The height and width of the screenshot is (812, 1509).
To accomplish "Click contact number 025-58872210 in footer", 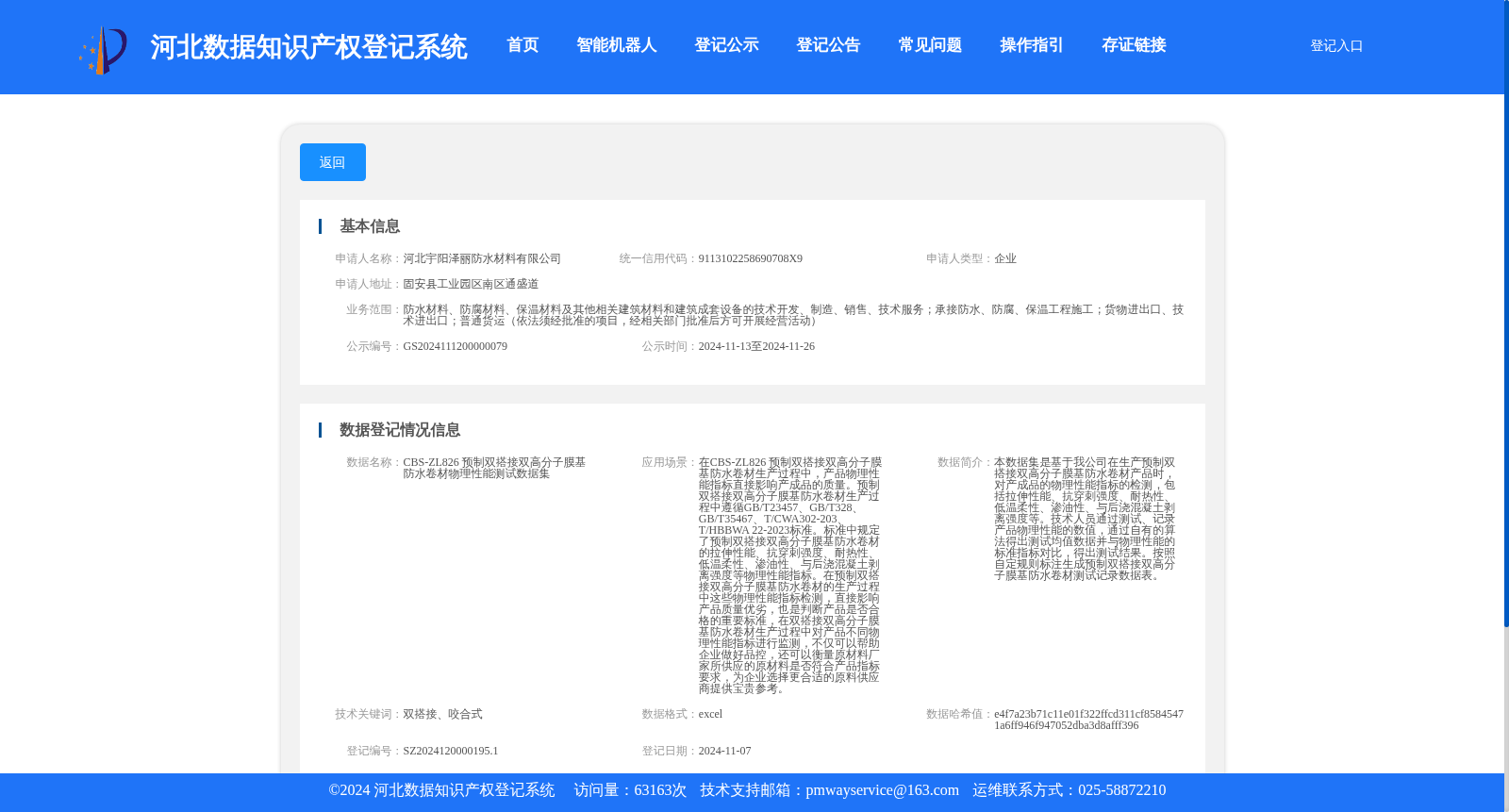I will [x=1121, y=790].
